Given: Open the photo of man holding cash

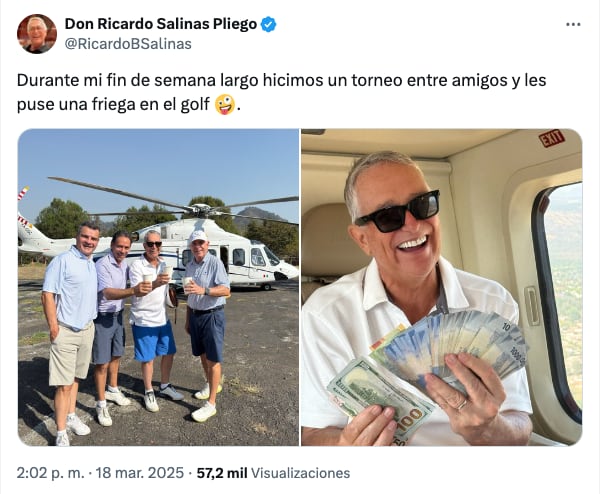Looking at the screenshot, I should tap(442, 287).
